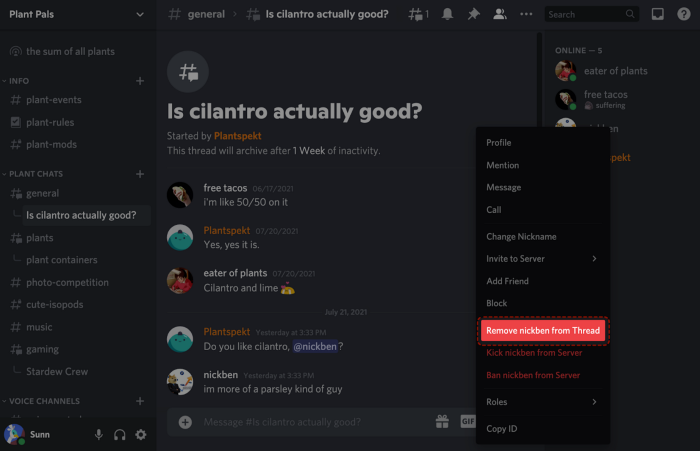This screenshot has width=700, height=451.
Task: Click Plantspekt link after Started by
Action: (x=238, y=136)
